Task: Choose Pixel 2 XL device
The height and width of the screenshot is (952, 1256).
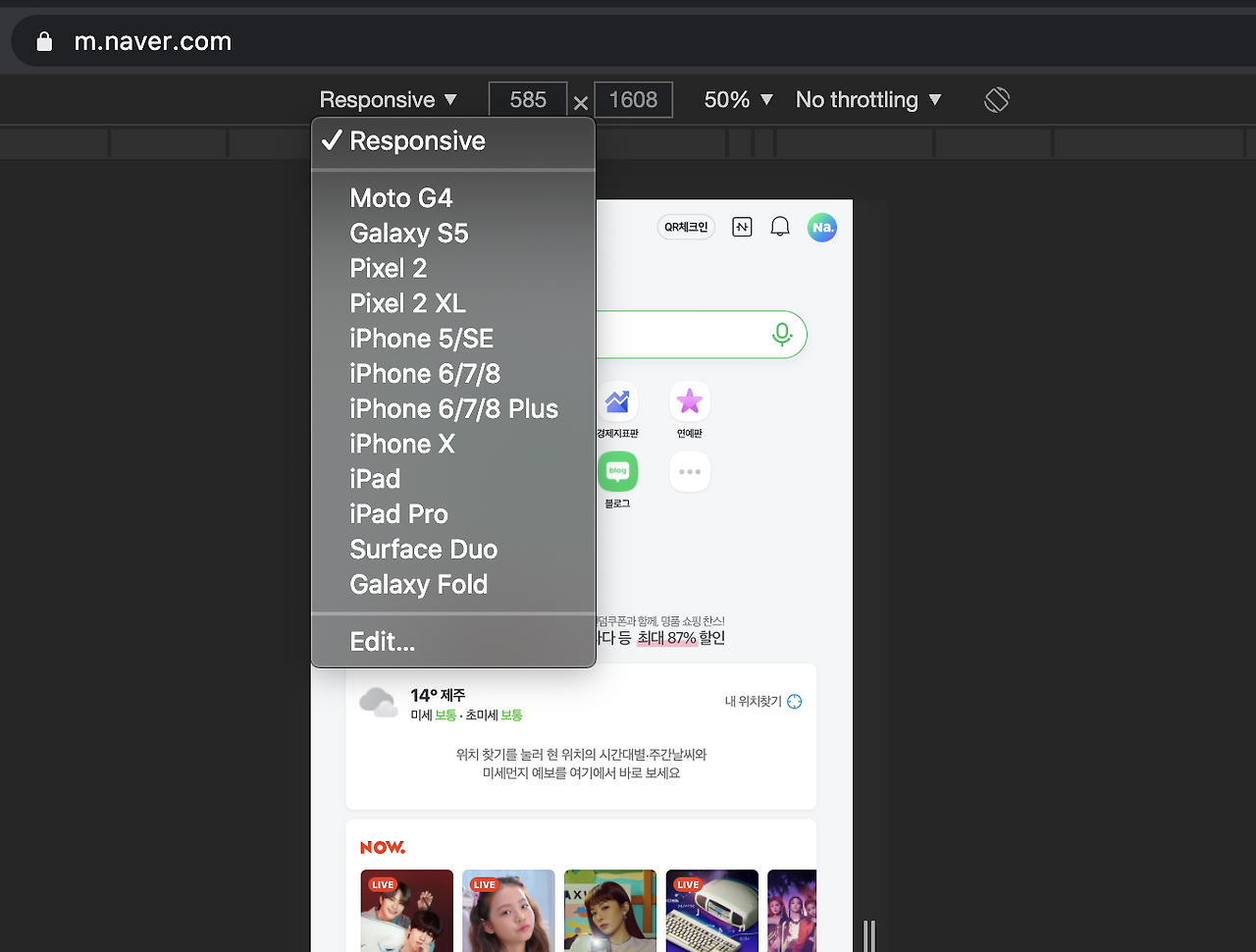Action: click(x=453, y=304)
